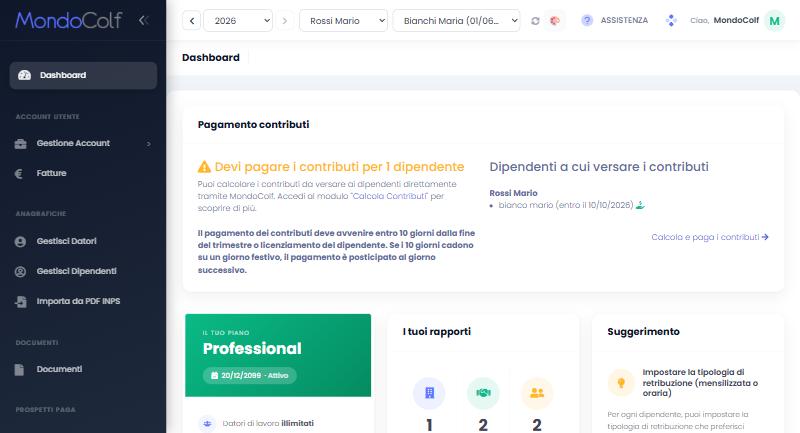Click the ASSISTENZA help link
Viewport: 800px width, 433px height.
coord(624,20)
